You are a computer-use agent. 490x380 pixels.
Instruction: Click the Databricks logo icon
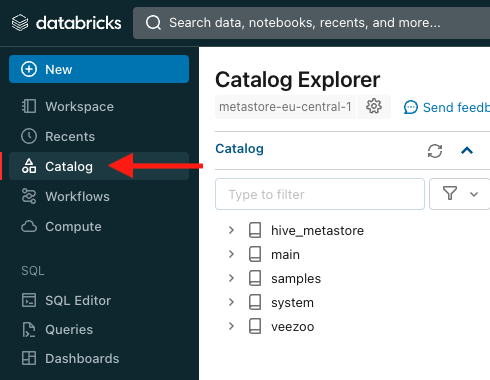pyautogui.click(x=20, y=23)
